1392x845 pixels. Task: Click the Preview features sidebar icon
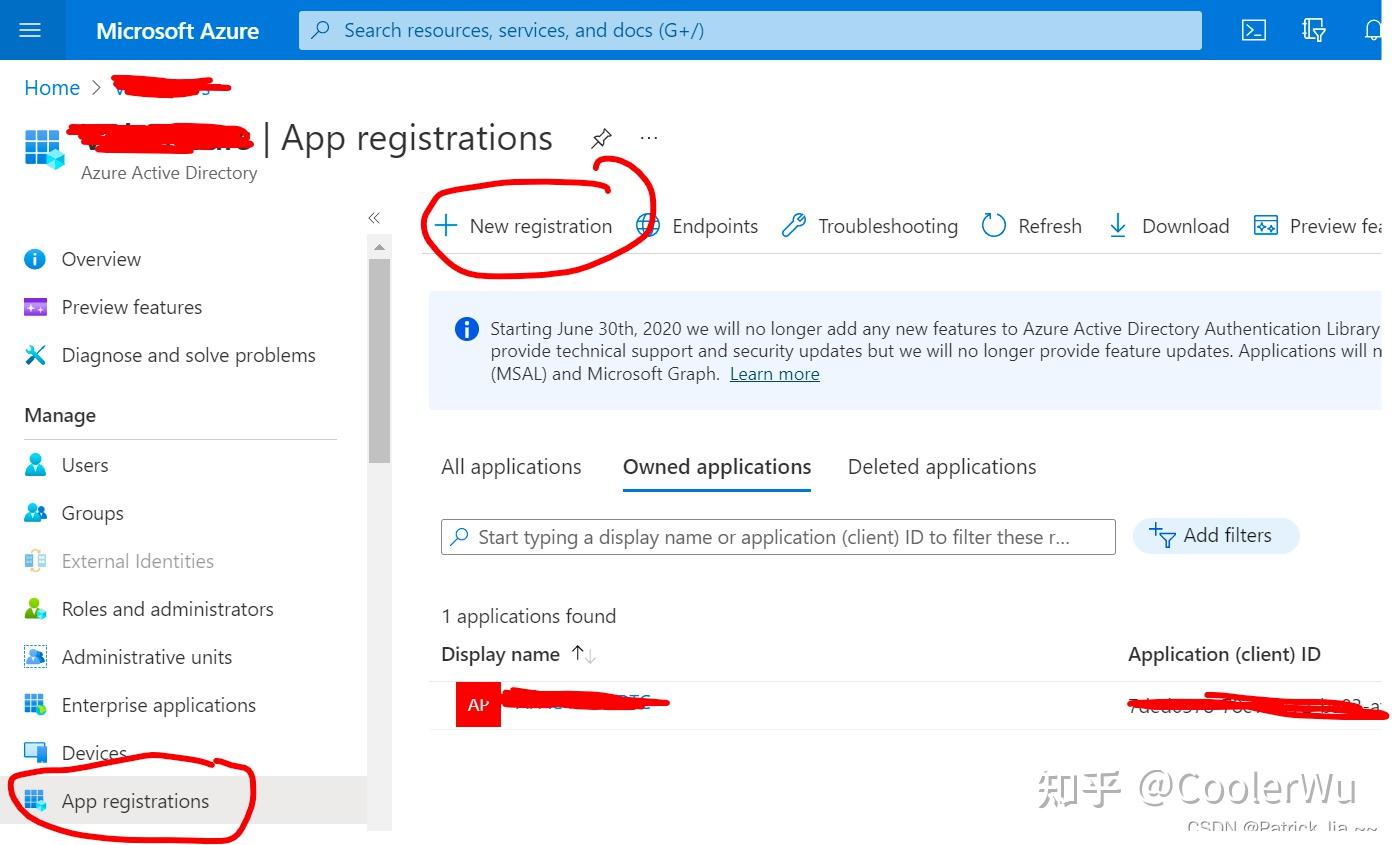(x=35, y=307)
